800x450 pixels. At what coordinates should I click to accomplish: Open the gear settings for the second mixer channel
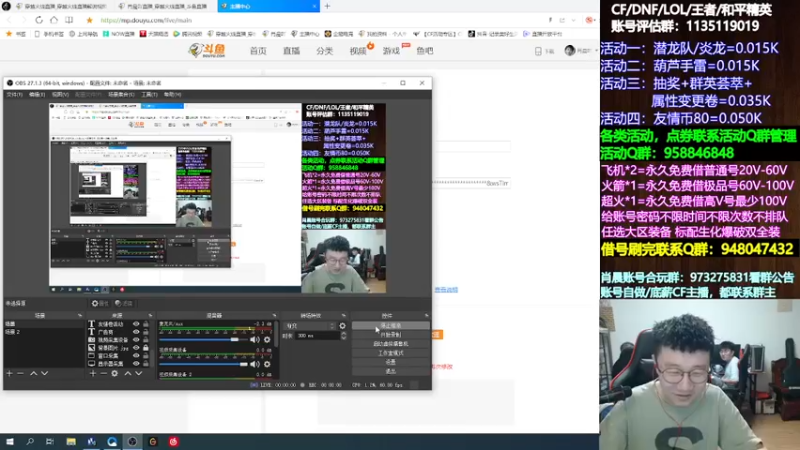pos(267,364)
